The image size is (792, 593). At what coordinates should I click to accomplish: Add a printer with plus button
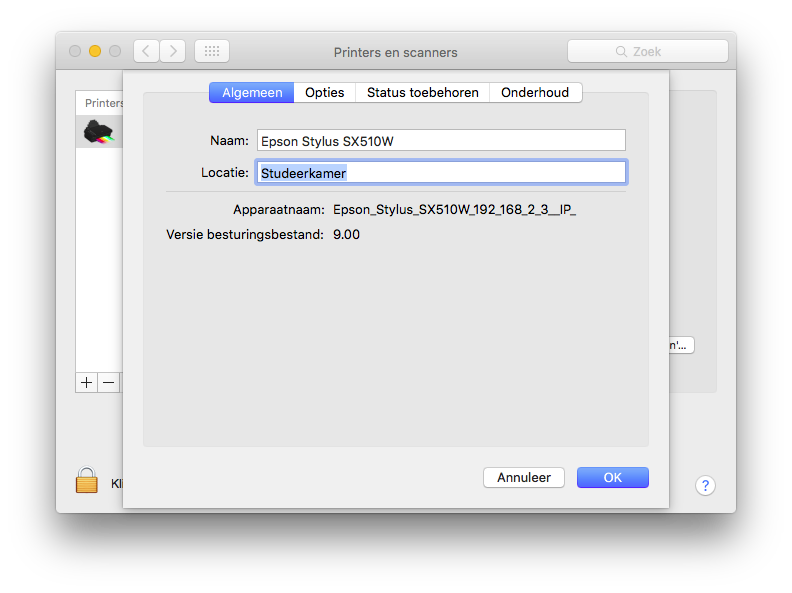[x=86, y=383]
